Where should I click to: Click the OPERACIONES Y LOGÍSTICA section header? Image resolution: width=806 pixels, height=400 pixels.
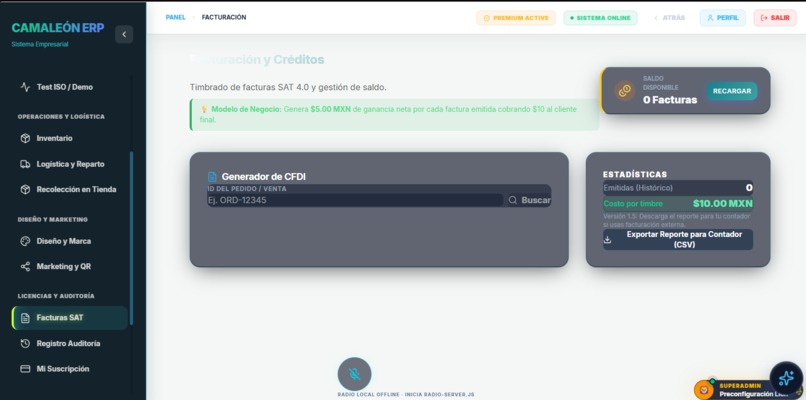click(x=61, y=117)
